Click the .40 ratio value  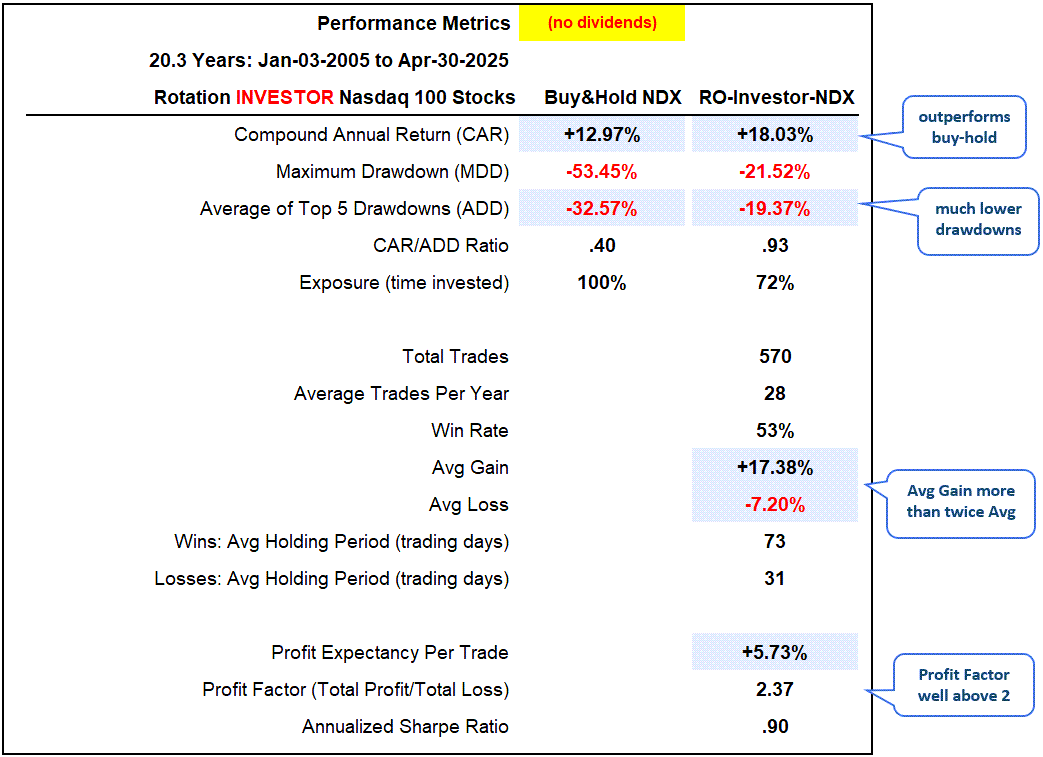pyautogui.click(x=602, y=246)
